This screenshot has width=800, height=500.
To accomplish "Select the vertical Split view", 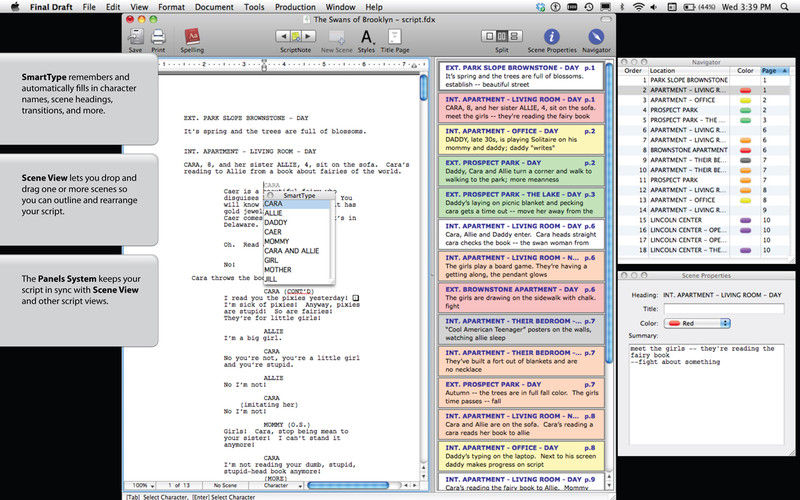I will 502,36.
